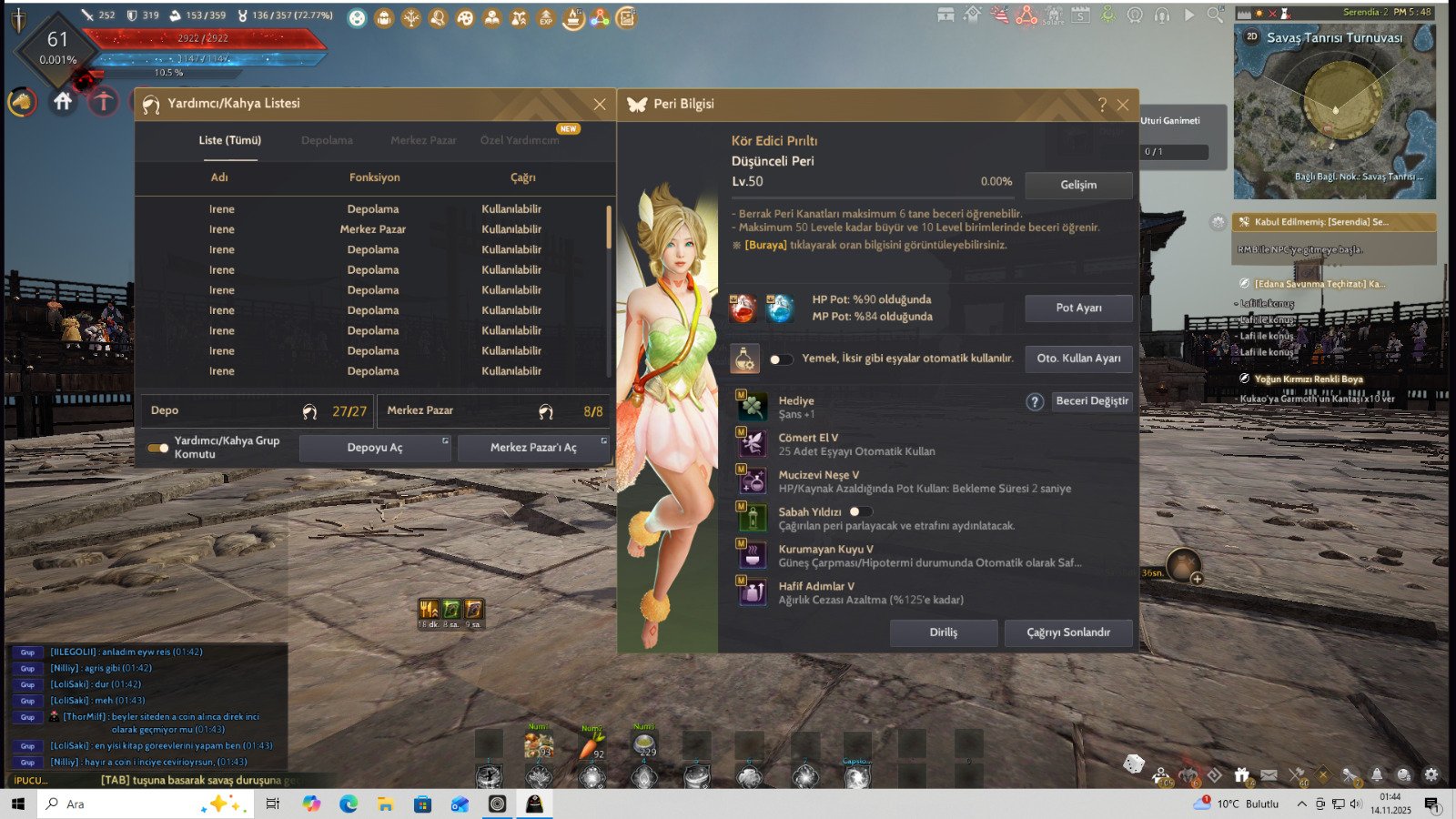The image size is (1456, 819).
Task: Open the Özel Yardımcım tab
Action: point(520,140)
